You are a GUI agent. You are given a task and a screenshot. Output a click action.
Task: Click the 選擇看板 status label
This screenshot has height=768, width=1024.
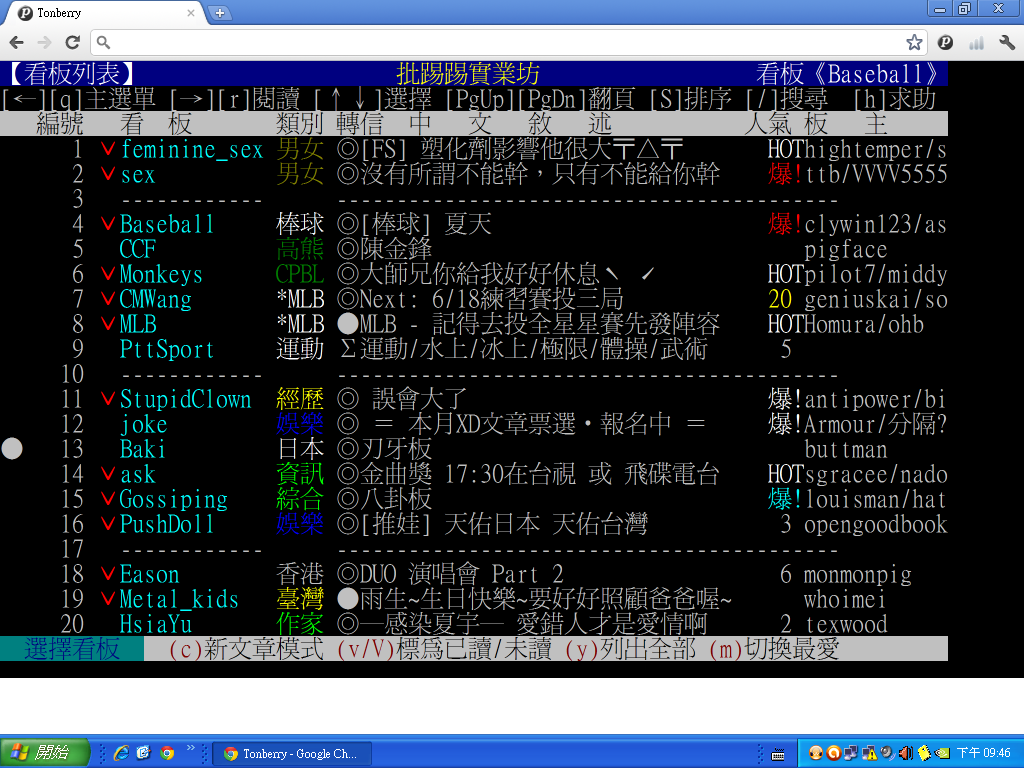point(72,649)
